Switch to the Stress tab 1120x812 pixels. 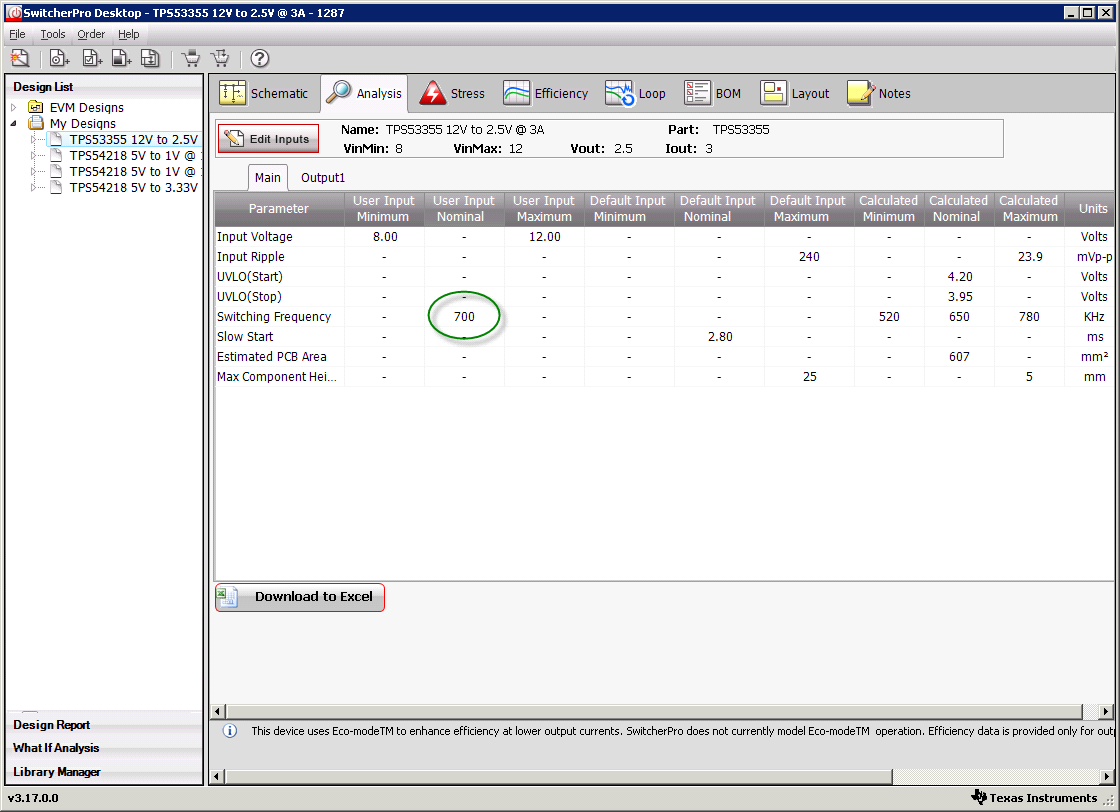(x=452, y=94)
